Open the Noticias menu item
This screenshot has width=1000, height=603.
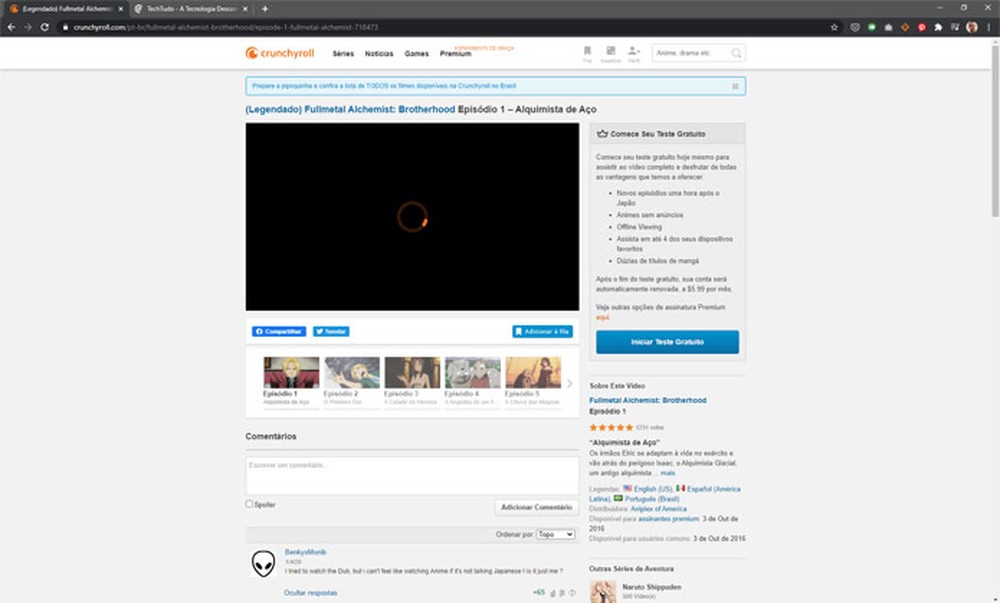pyautogui.click(x=378, y=53)
